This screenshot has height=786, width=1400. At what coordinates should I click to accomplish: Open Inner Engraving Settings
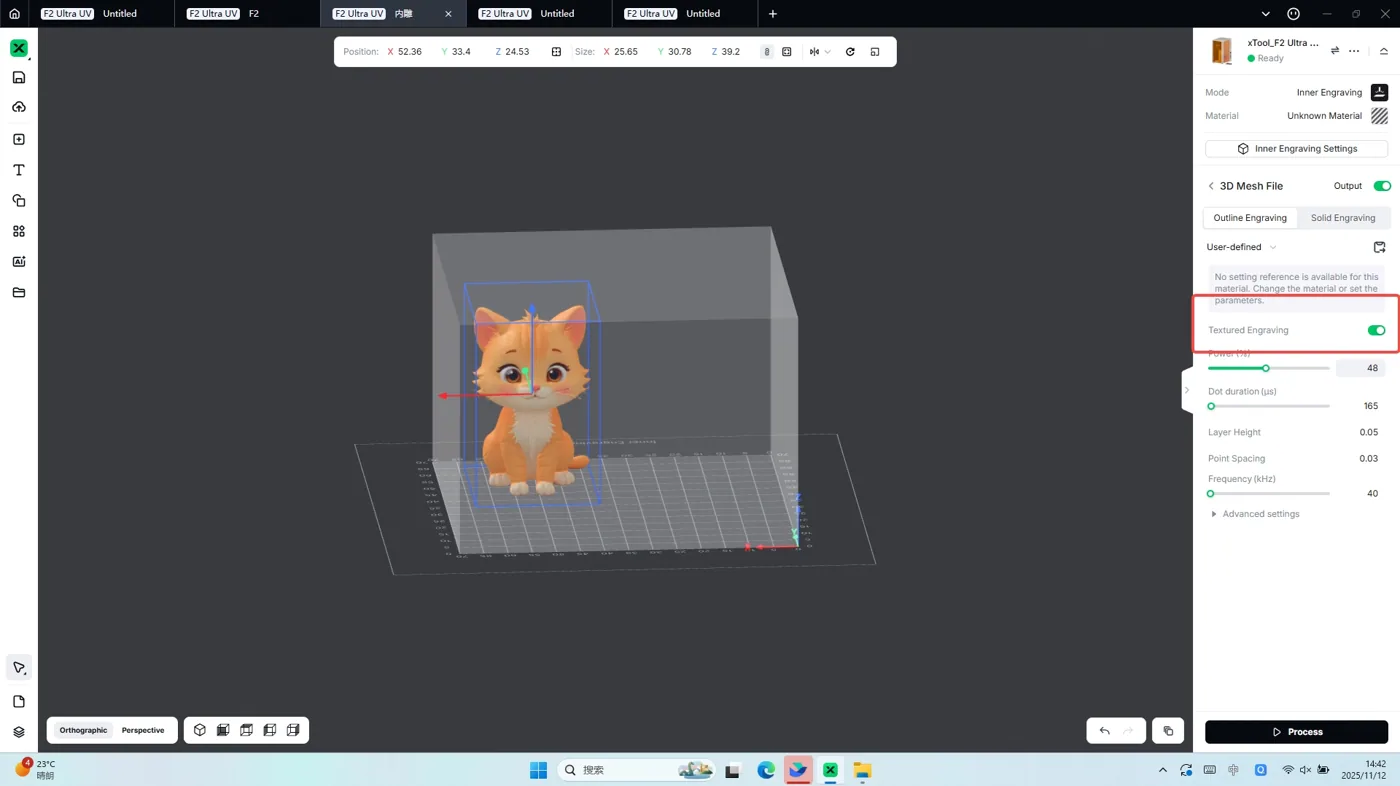(x=1296, y=149)
